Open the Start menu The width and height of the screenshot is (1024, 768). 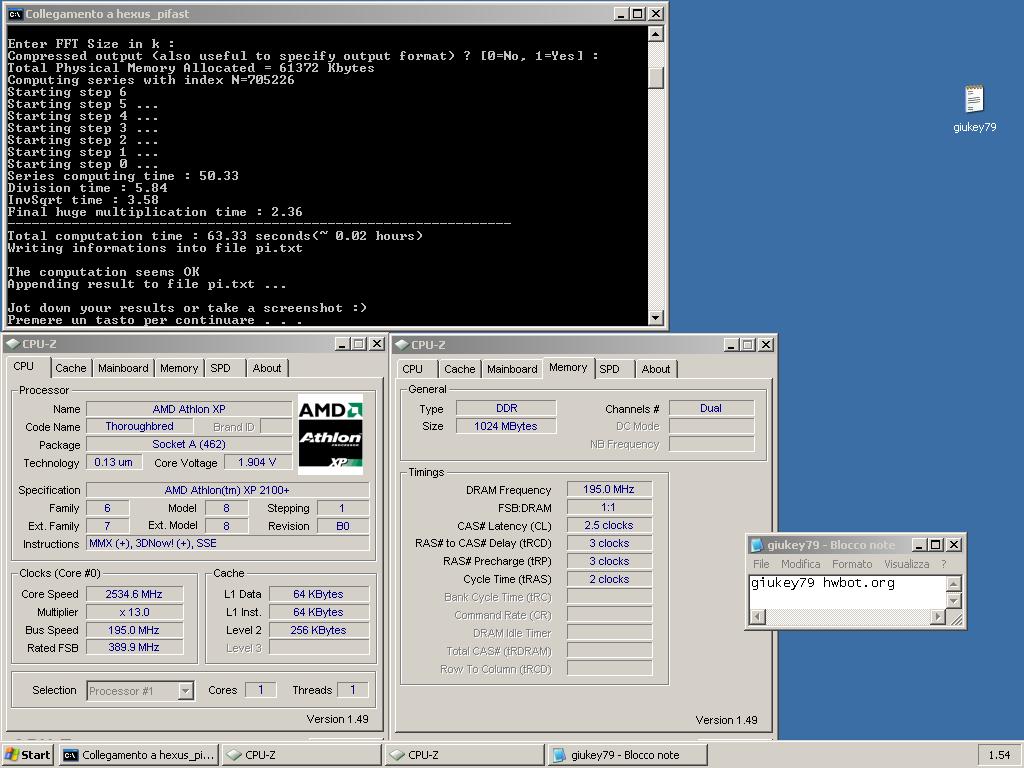(x=27, y=755)
